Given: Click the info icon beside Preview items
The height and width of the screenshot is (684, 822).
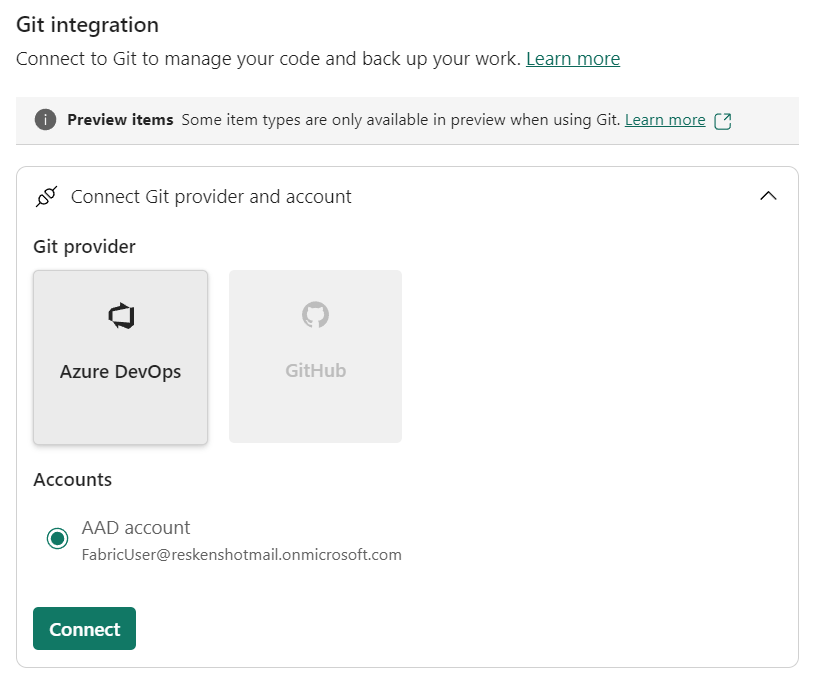Looking at the screenshot, I should (45, 120).
